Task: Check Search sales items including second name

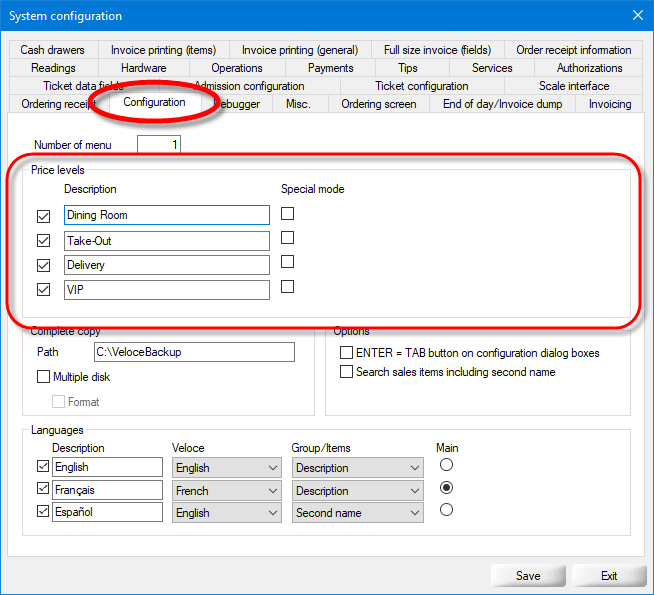Action: point(346,372)
